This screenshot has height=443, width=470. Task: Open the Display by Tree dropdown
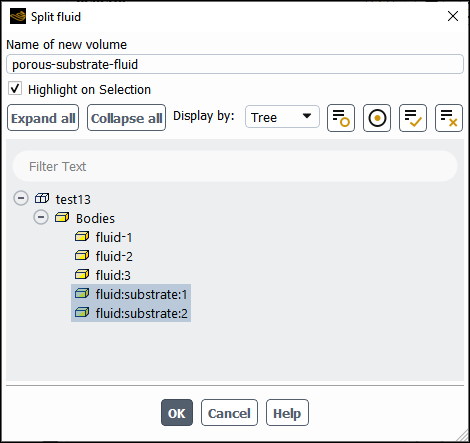(x=282, y=117)
